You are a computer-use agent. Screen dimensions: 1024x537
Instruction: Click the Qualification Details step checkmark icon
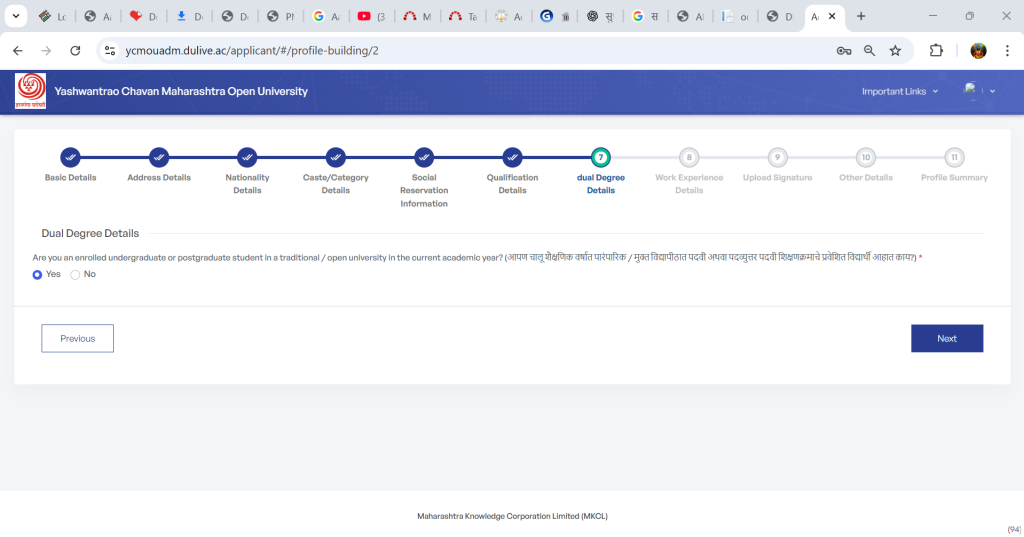[x=512, y=157]
